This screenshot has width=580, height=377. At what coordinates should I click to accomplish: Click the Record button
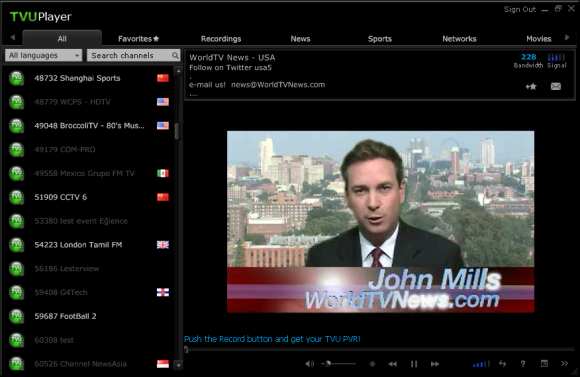point(372,364)
